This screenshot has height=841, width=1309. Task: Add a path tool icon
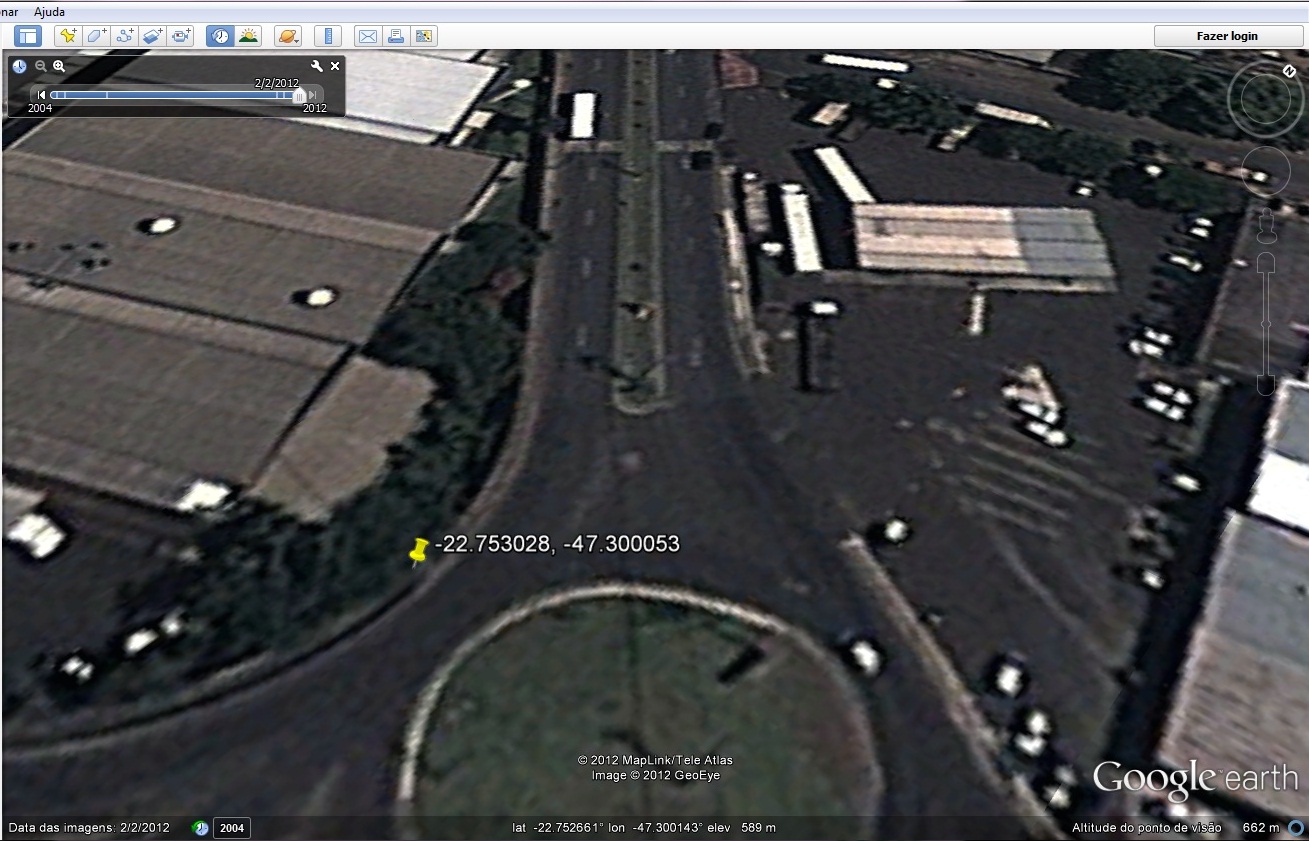tap(125, 36)
